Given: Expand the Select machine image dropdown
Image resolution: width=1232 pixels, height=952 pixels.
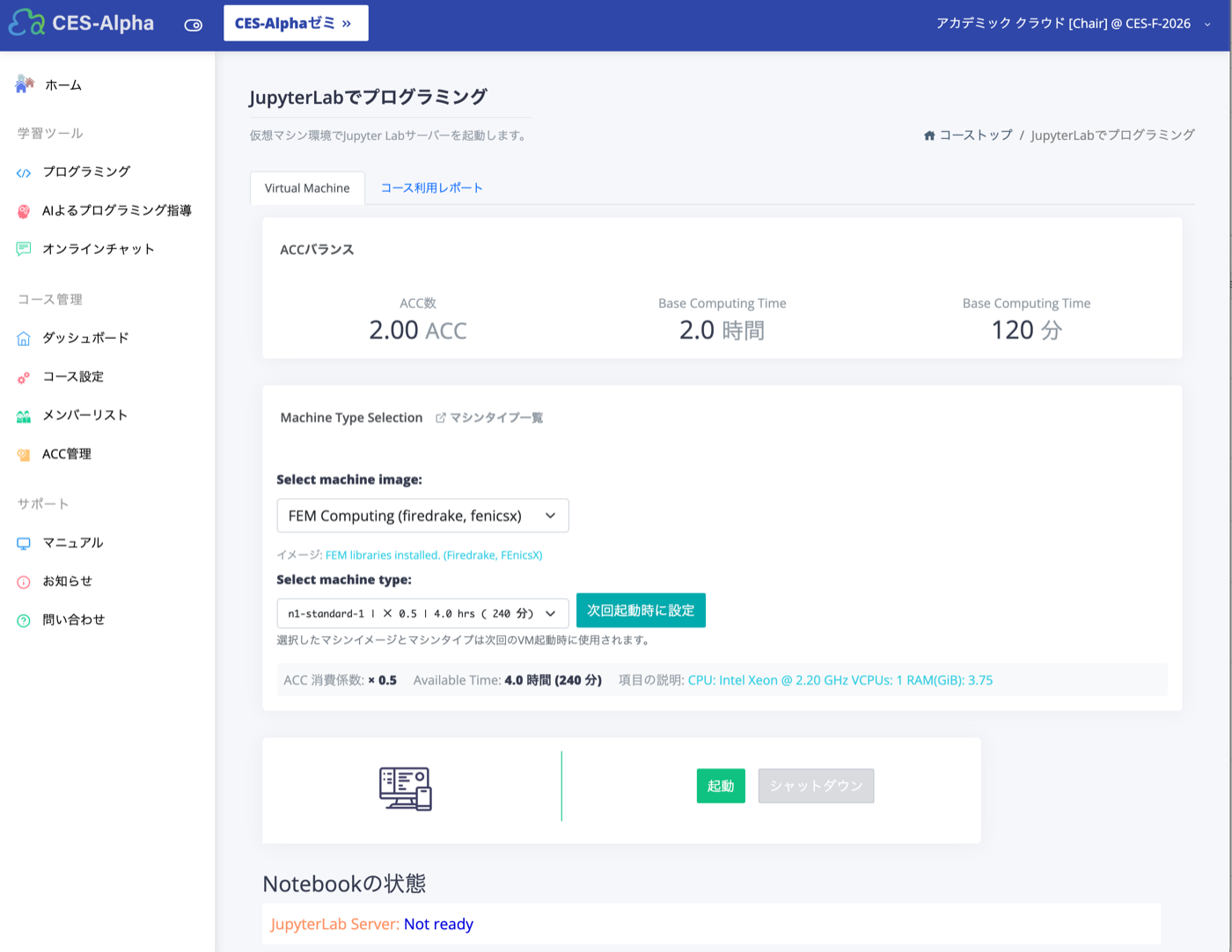Looking at the screenshot, I should click(422, 516).
